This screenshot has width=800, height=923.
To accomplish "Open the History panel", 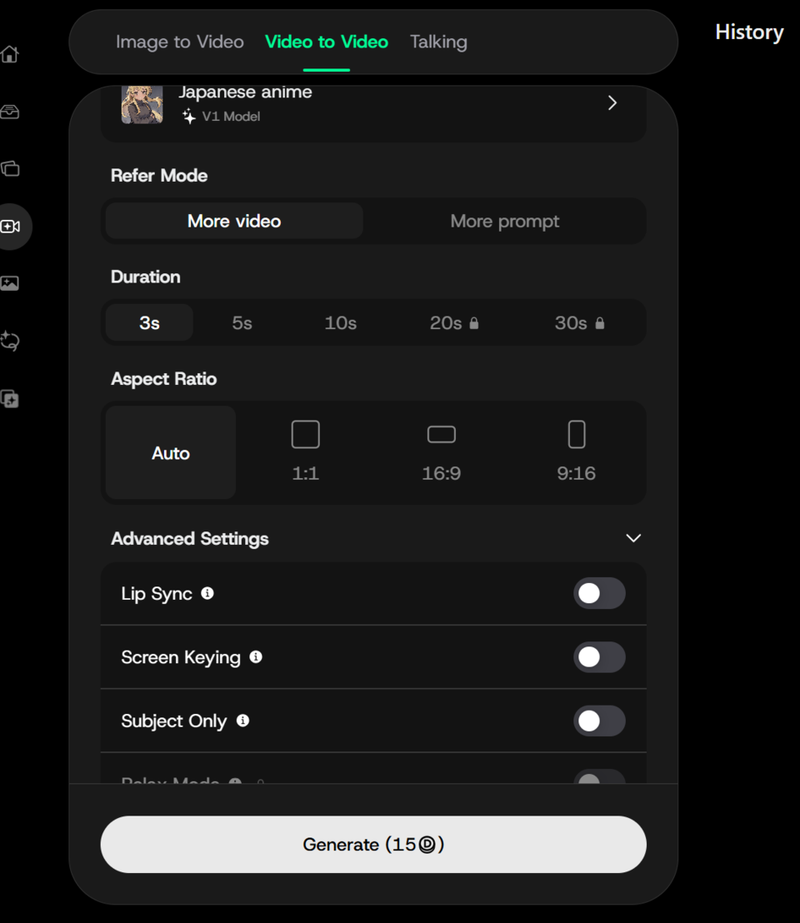I will 749,32.
